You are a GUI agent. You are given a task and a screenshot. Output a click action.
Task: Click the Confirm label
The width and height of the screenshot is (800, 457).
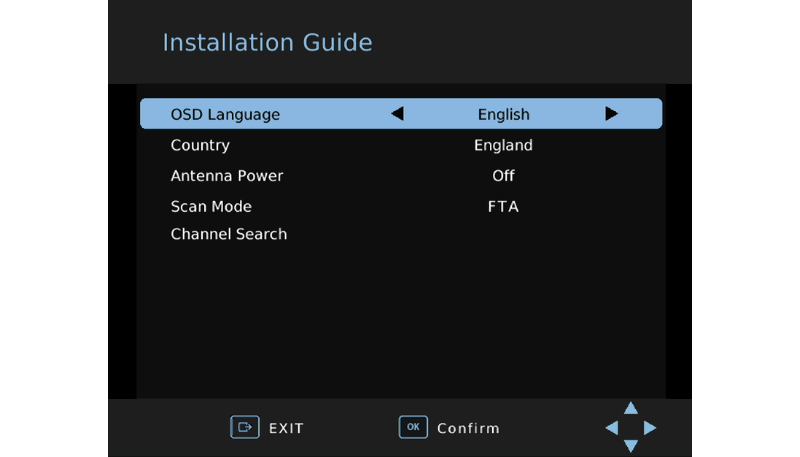[x=468, y=428]
